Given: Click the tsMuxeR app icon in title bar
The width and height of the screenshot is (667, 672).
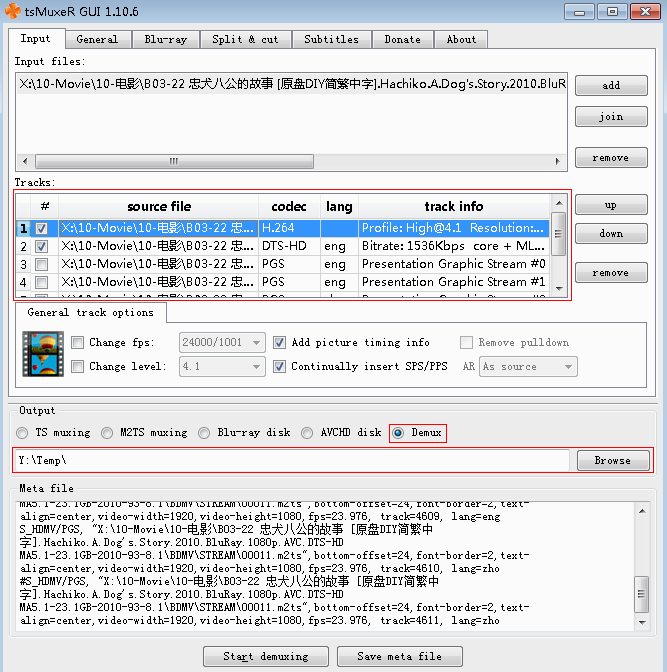Looking at the screenshot, I should pos(13,11).
